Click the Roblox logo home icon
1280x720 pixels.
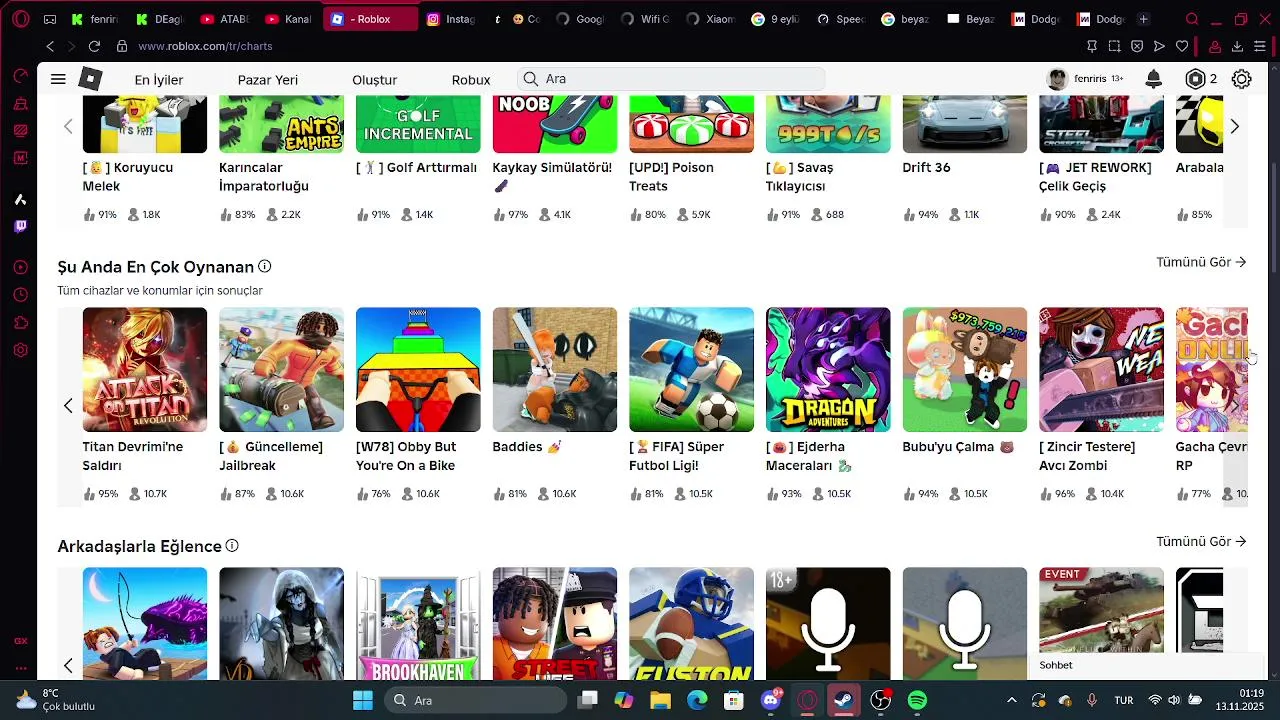point(90,79)
